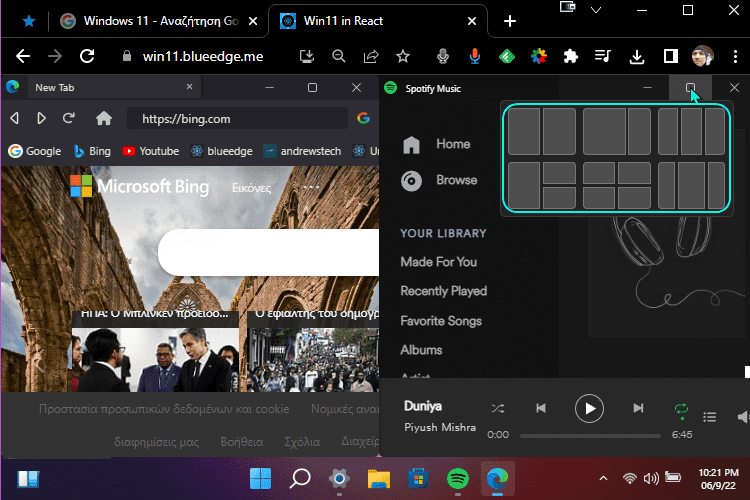This screenshot has width=750, height=500.
Task: Open Recently Played in Spotify
Action: coord(443,291)
